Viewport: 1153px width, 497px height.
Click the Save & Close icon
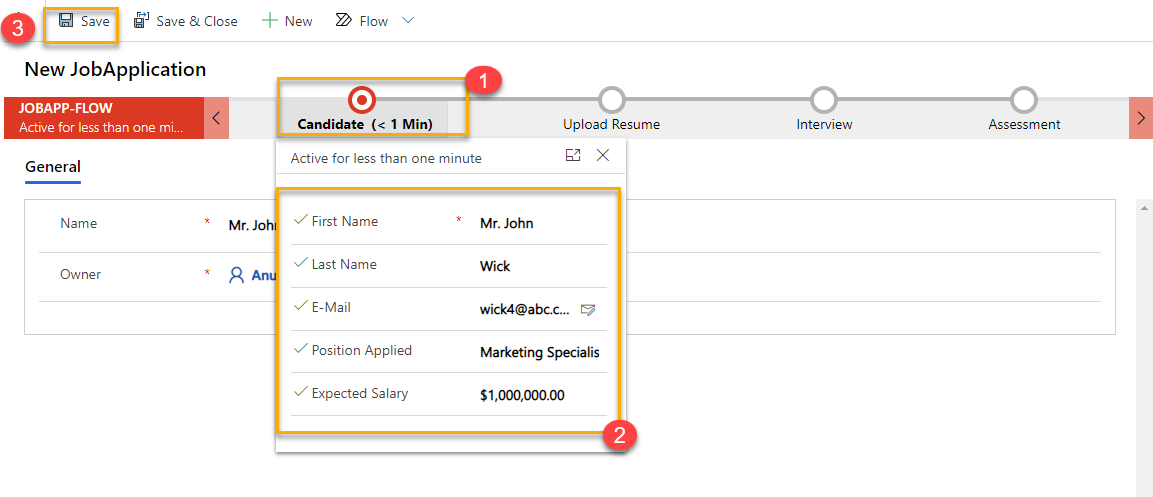point(141,21)
